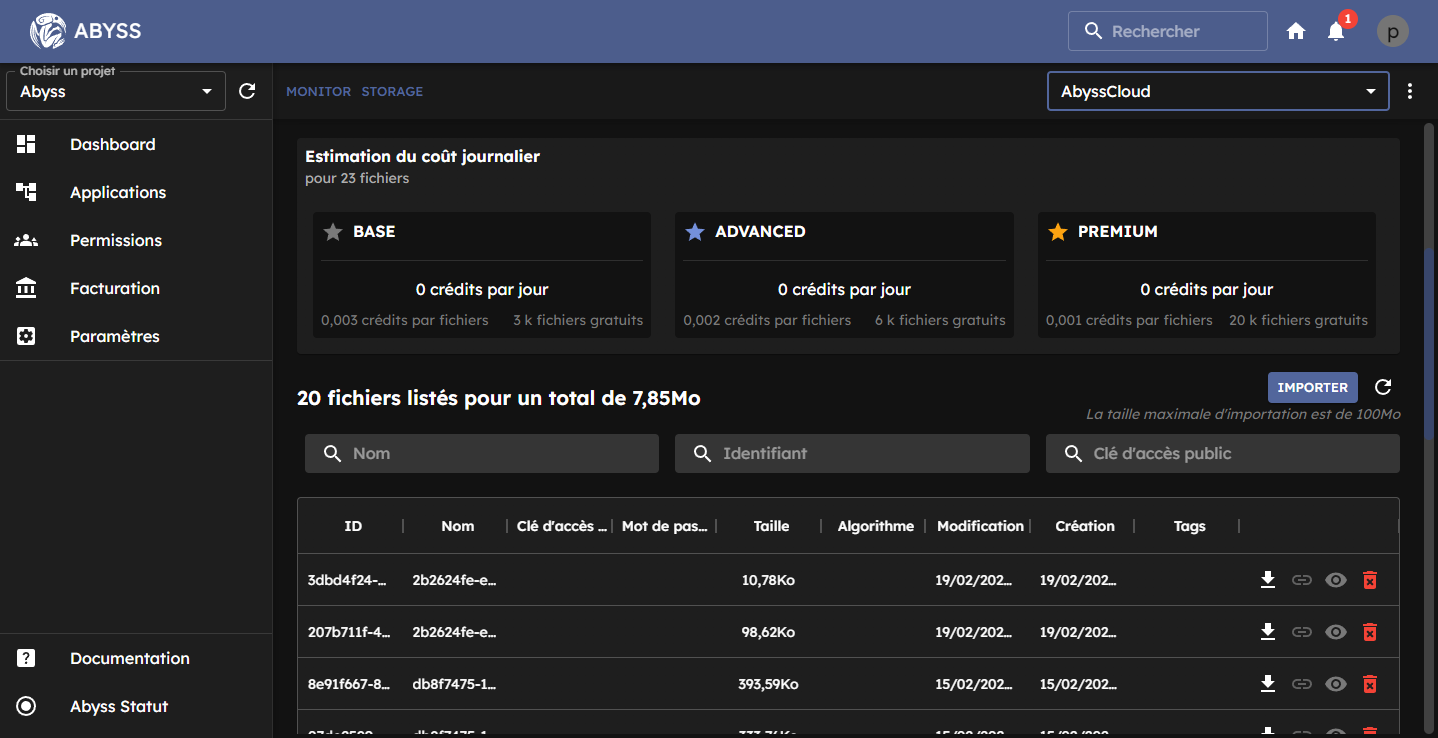Copy link for file 3dbd4f24
The image size is (1438, 738).
point(1301,580)
